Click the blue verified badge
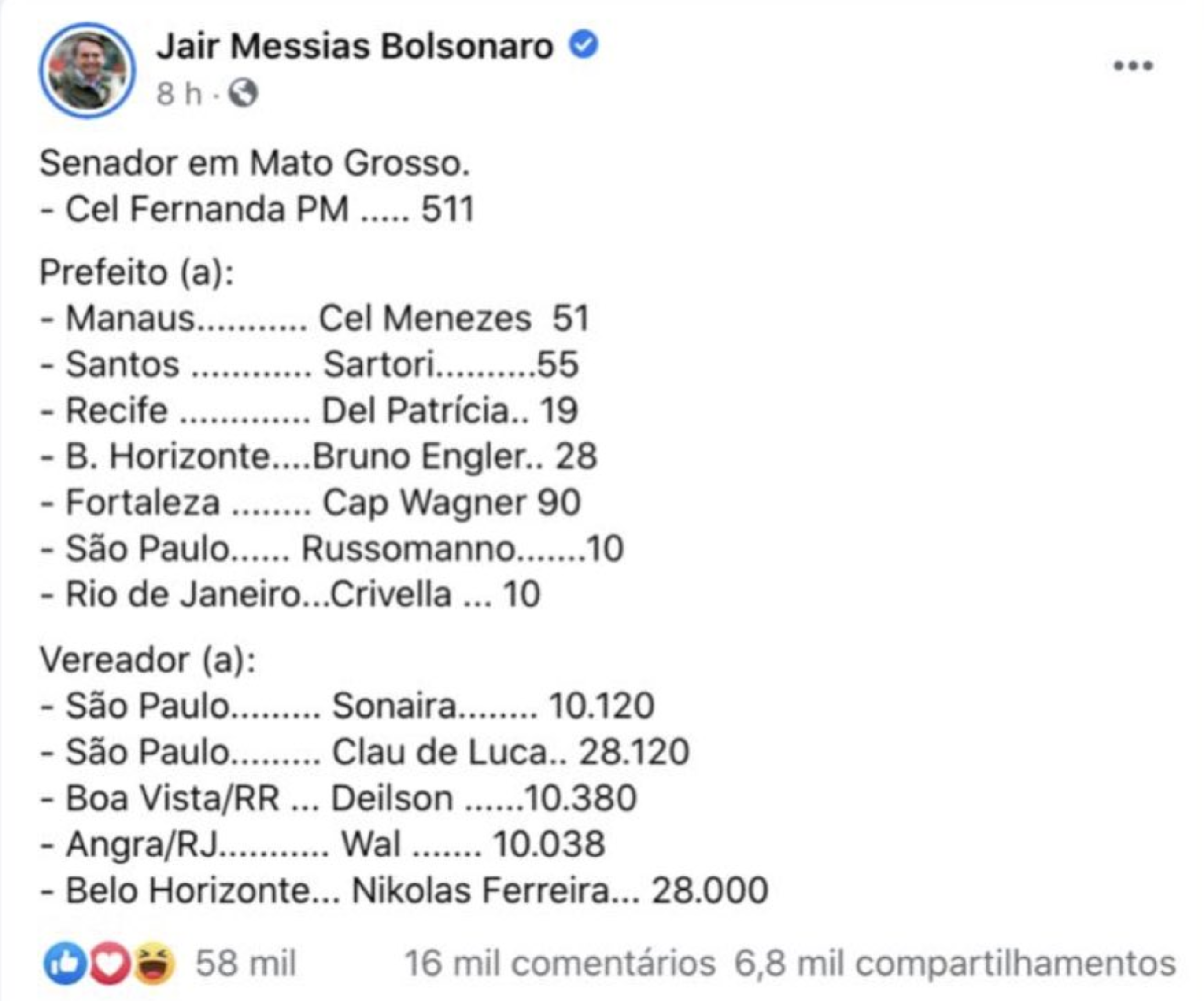Viewport: 1204px width, 1001px height. (x=584, y=45)
